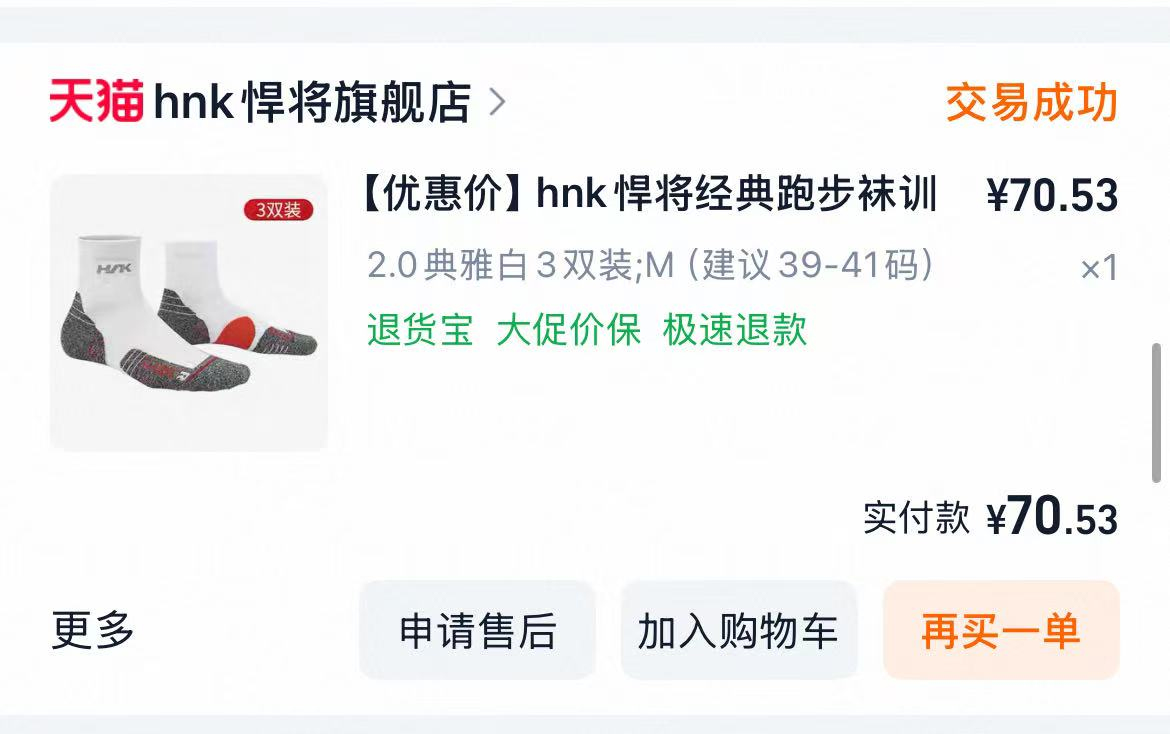The width and height of the screenshot is (1170, 734).
Task: View the 交易成功 order status
Action: pyautogui.click(x=1032, y=102)
